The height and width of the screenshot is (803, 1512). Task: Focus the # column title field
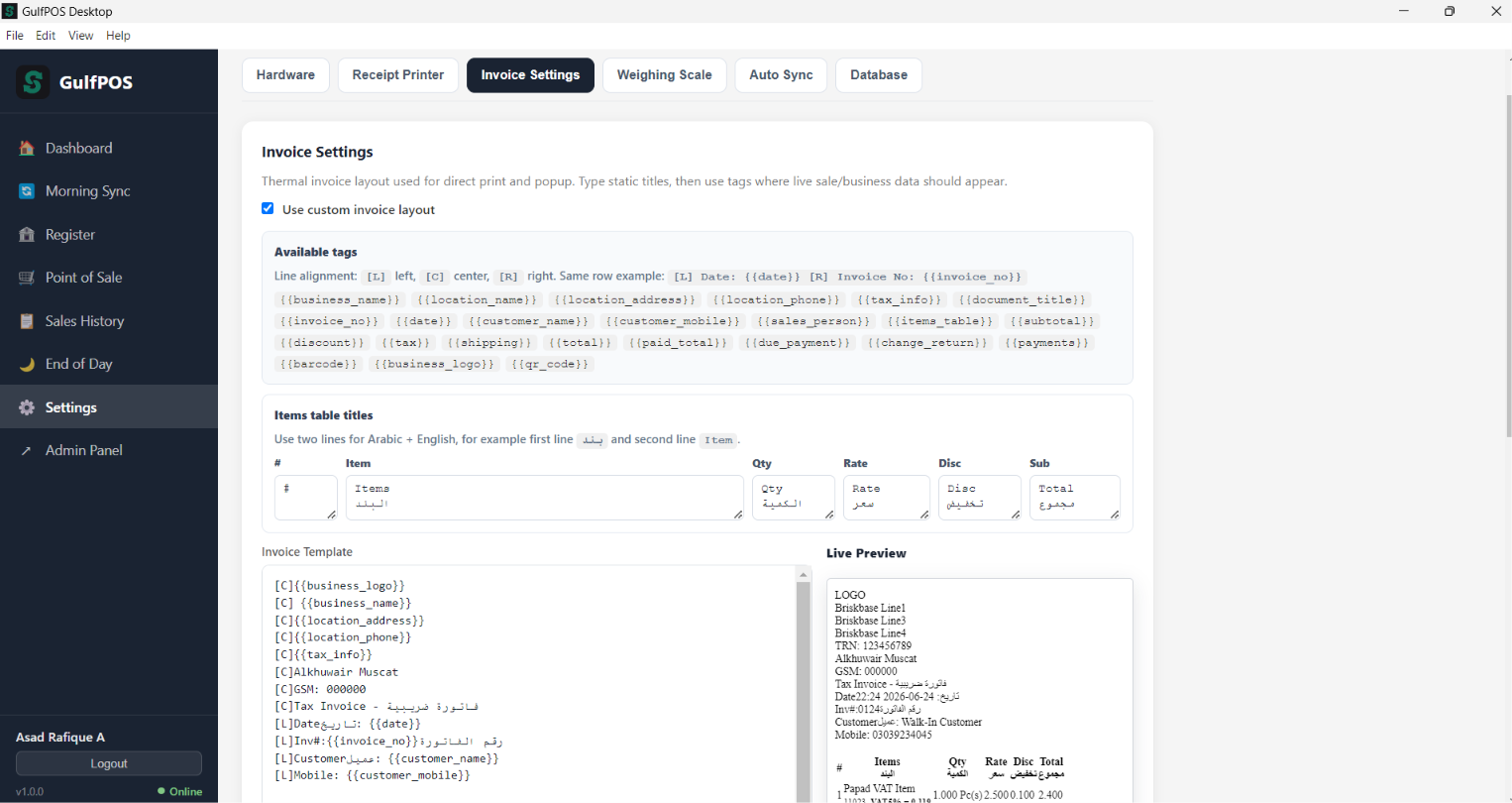pyautogui.click(x=305, y=498)
